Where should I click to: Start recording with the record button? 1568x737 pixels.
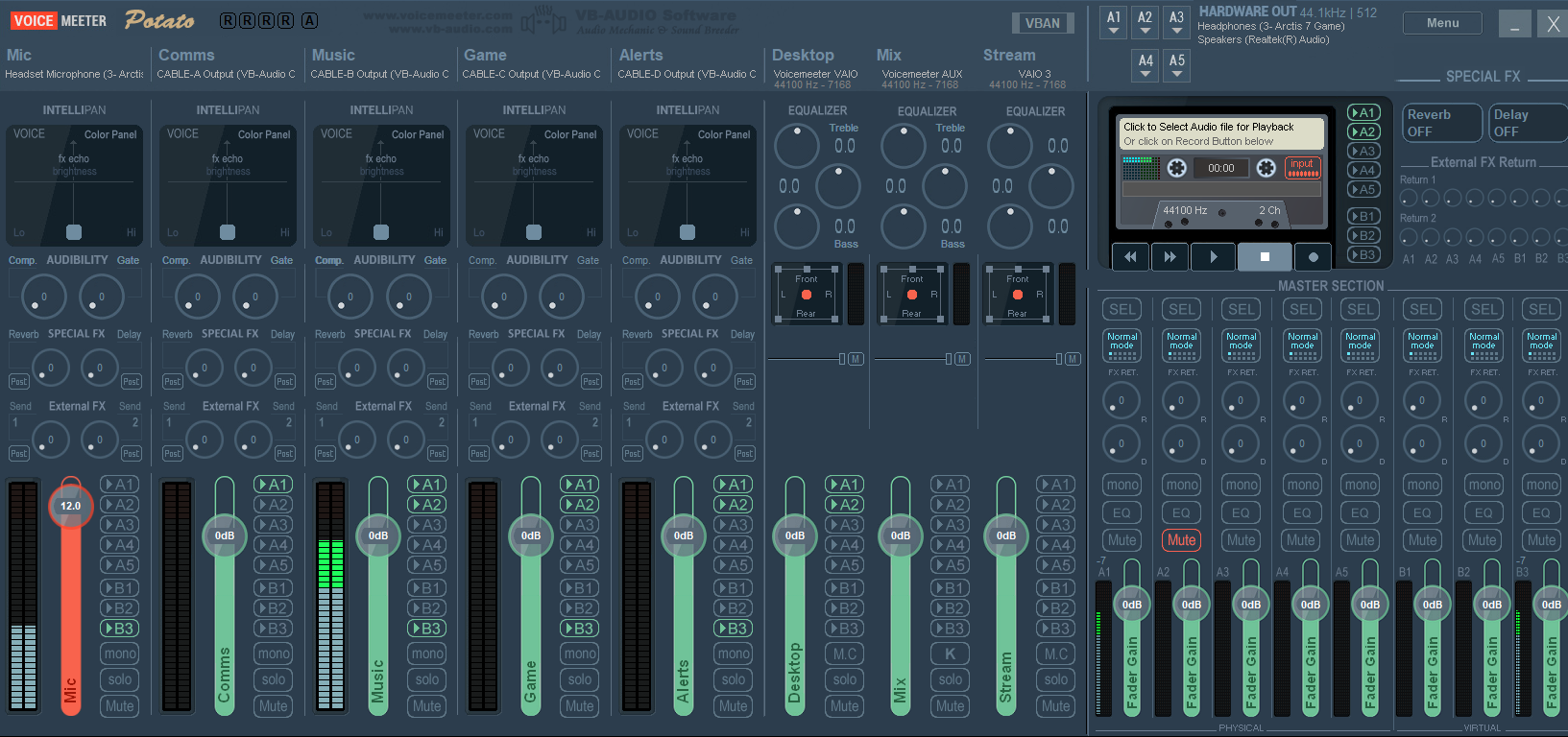click(x=1313, y=256)
